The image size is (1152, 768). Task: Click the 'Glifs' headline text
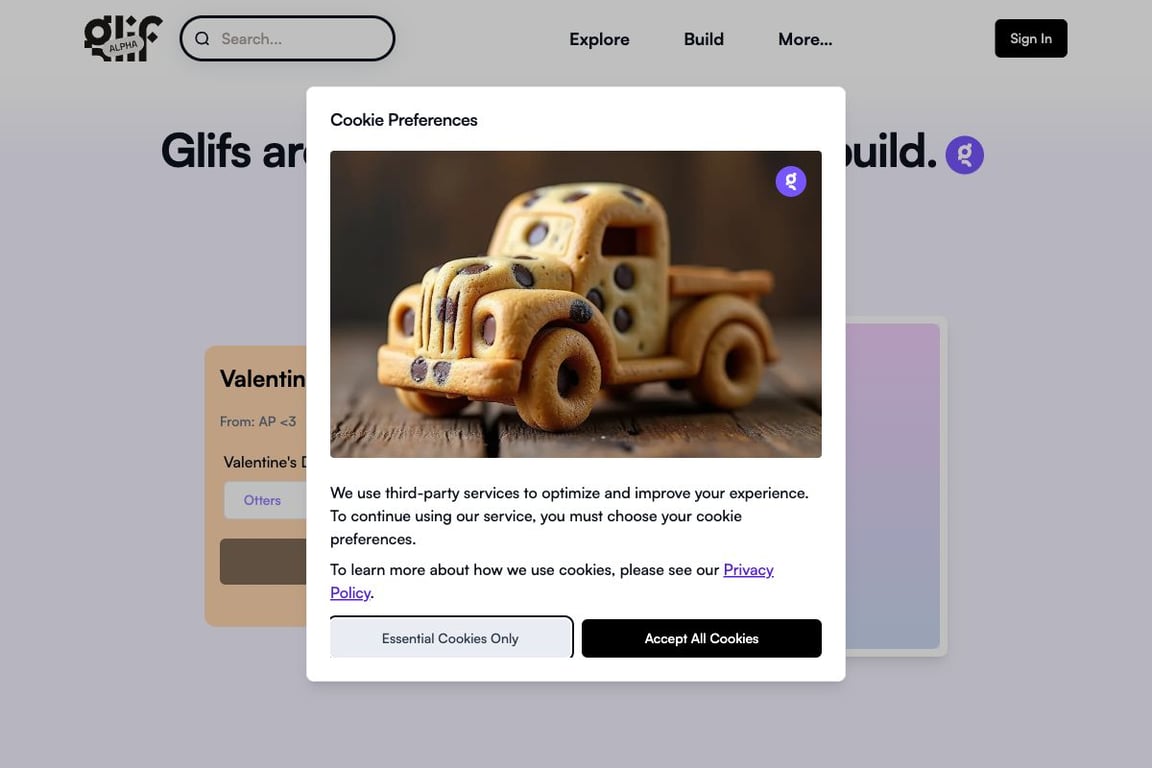point(206,151)
